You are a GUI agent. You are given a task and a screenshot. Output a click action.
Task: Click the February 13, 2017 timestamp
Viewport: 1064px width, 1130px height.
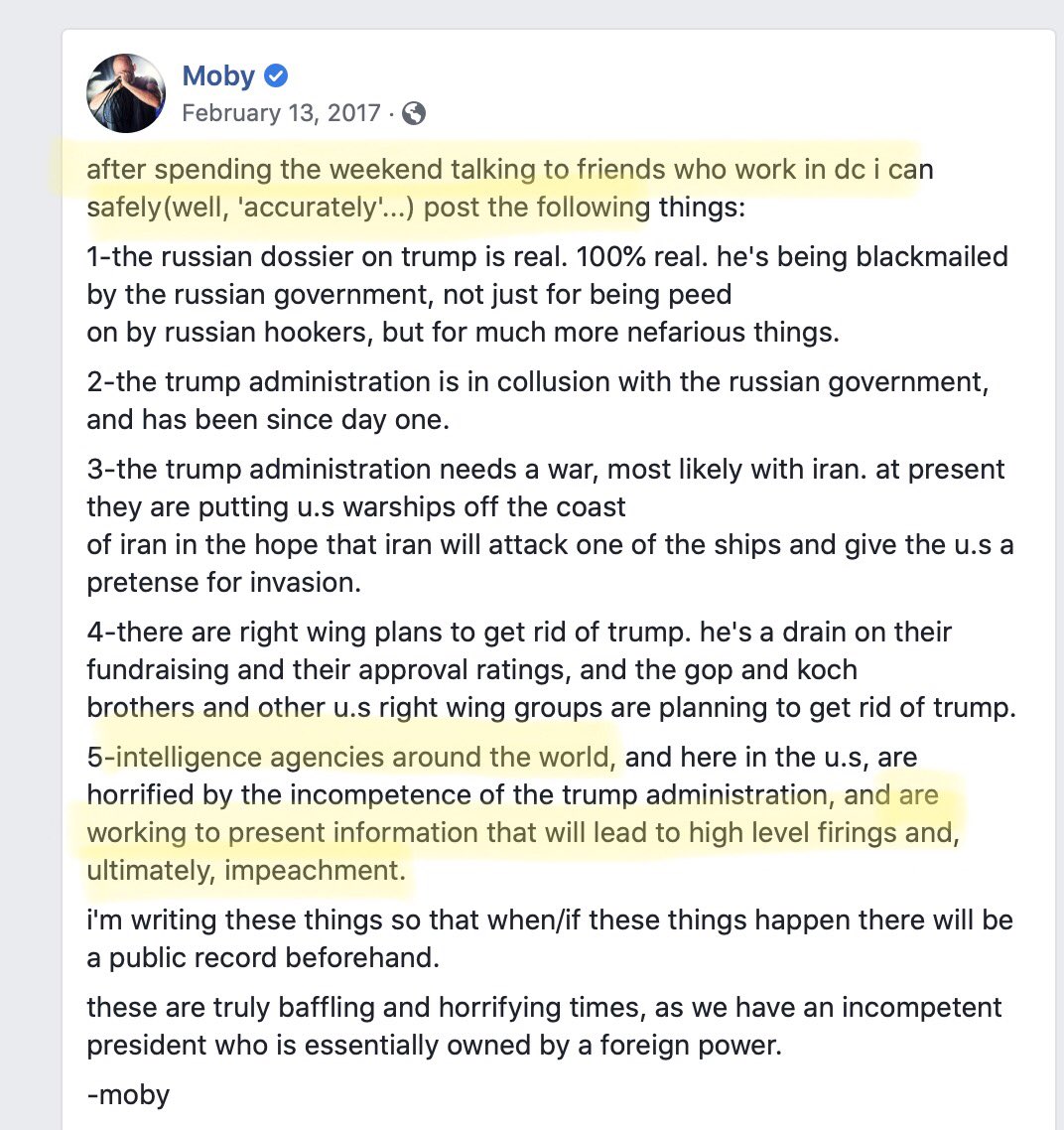[x=282, y=113]
